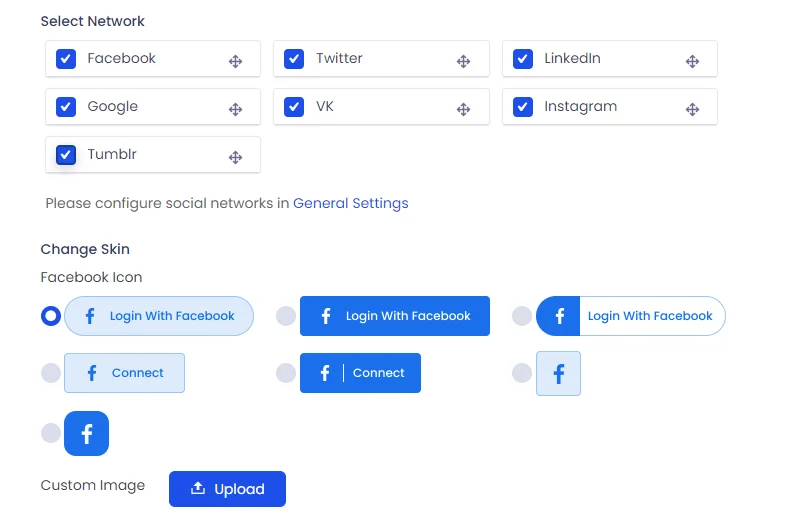Select the light Connect skin radio button

coord(51,373)
